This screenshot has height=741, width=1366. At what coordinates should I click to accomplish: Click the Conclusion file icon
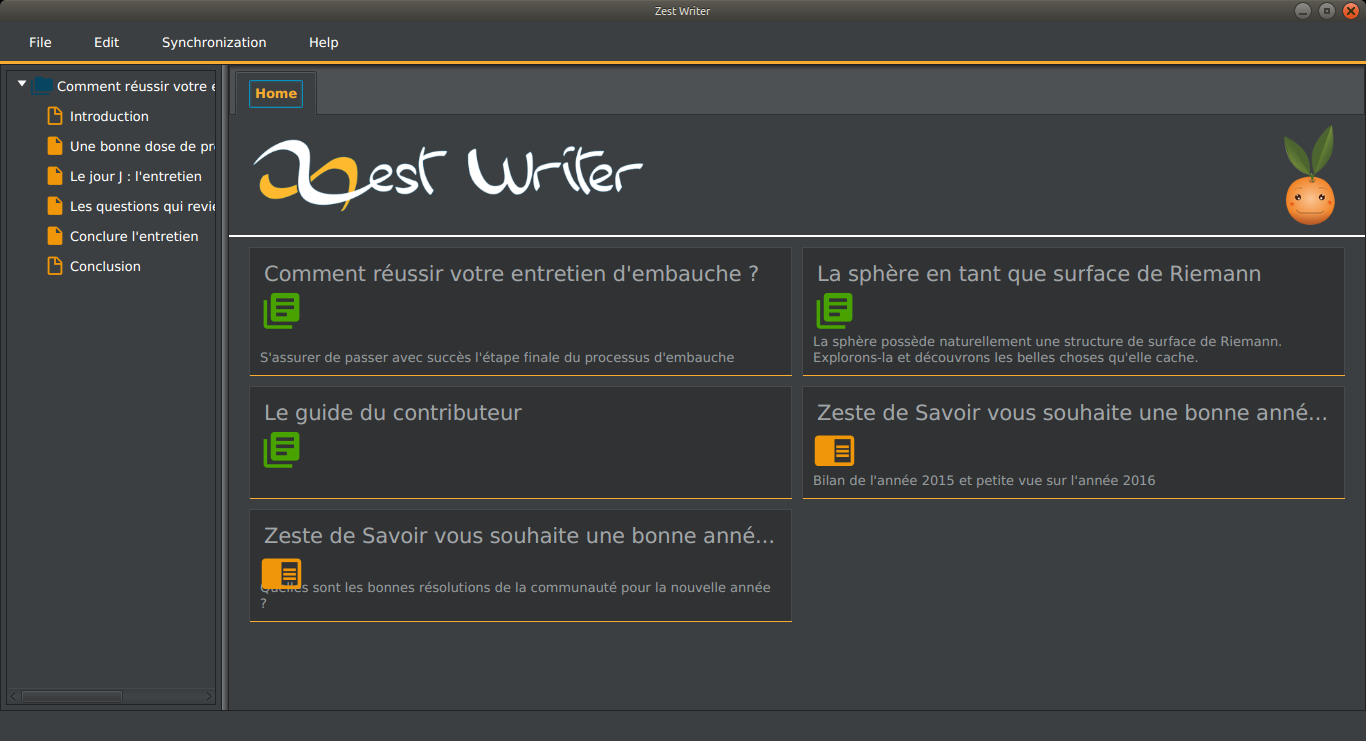coord(55,266)
